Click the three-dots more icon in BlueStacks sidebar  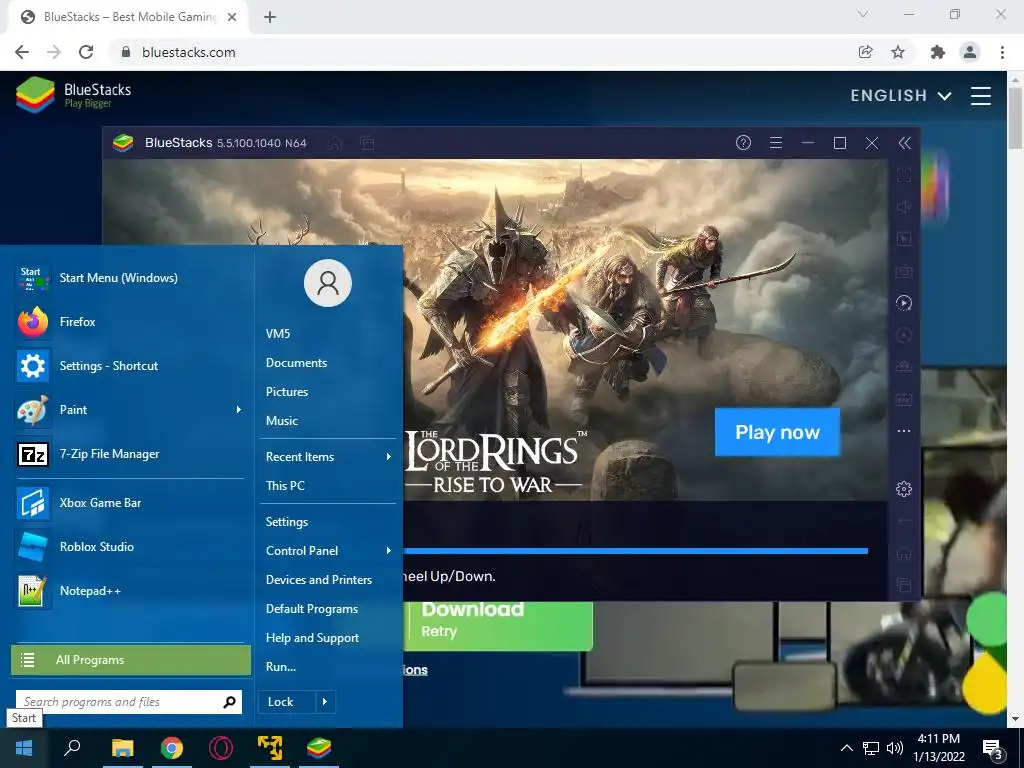click(904, 431)
